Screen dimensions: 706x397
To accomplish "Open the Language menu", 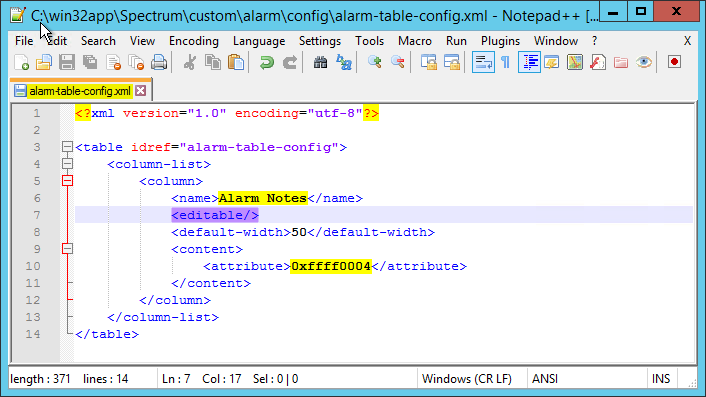I will [259, 41].
